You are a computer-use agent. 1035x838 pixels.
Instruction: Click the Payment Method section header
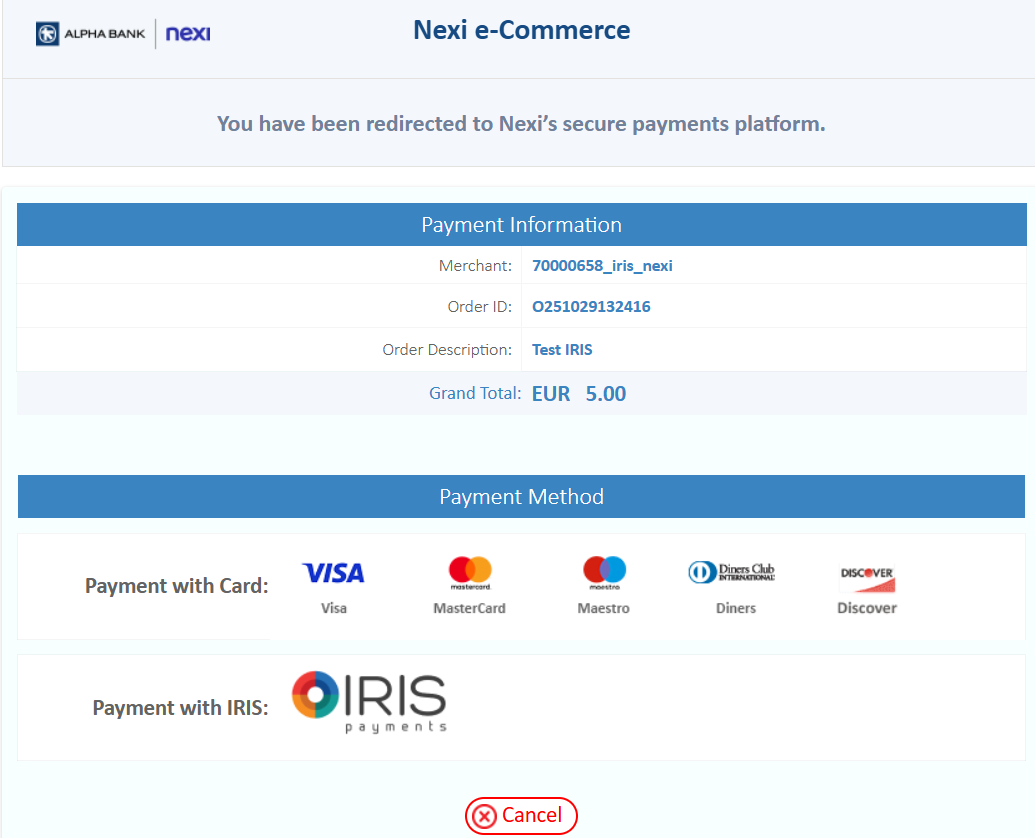[x=521, y=497]
